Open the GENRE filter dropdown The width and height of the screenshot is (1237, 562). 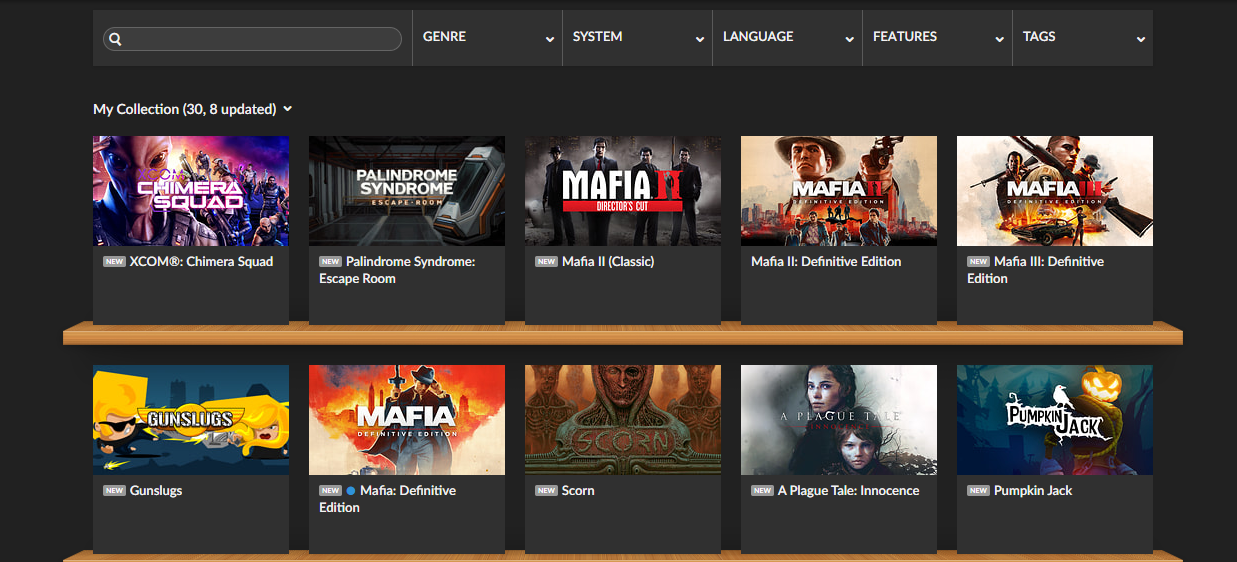(488, 38)
